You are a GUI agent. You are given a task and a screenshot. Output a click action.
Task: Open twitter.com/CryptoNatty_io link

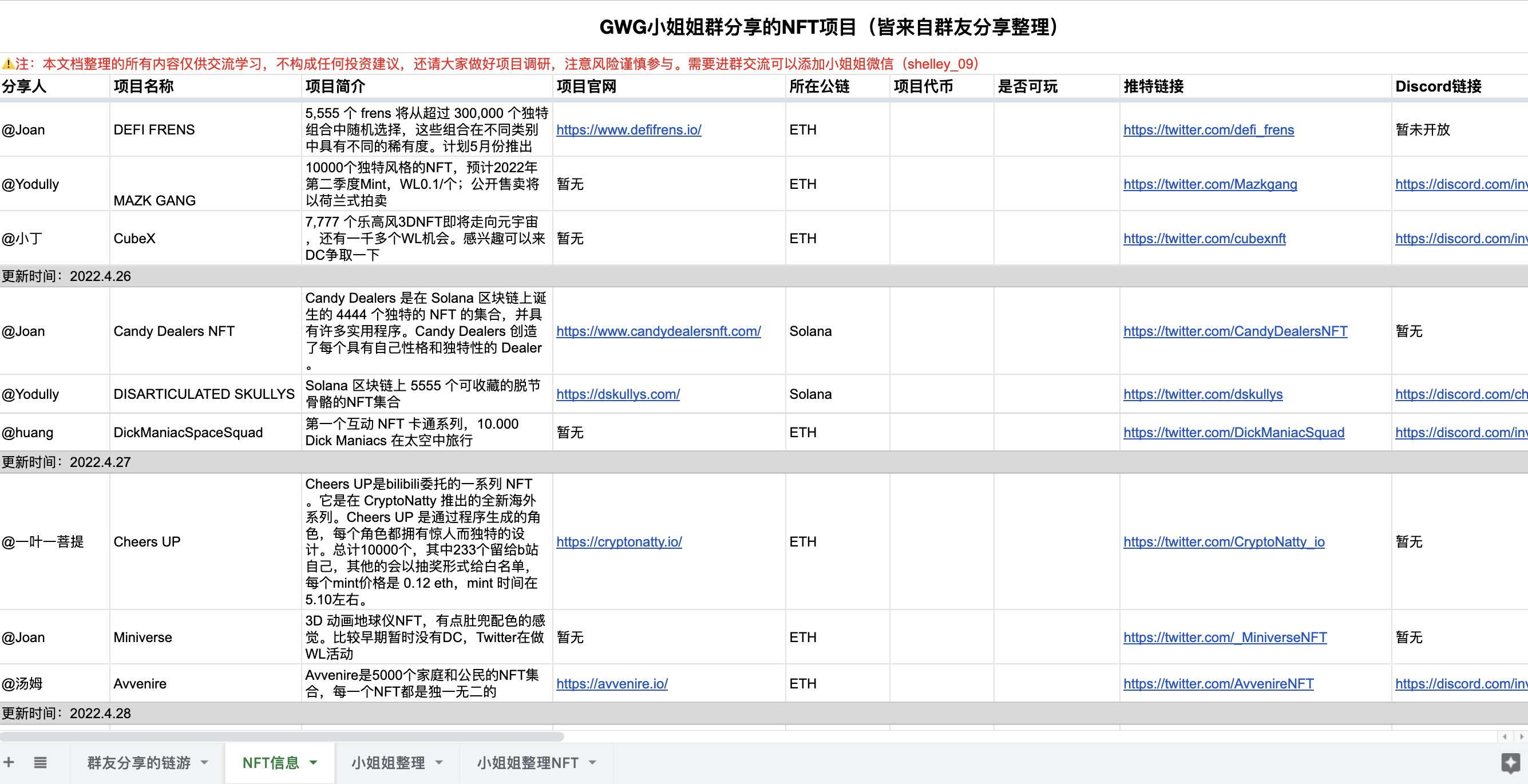pyautogui.click(x=1224, y=542)
